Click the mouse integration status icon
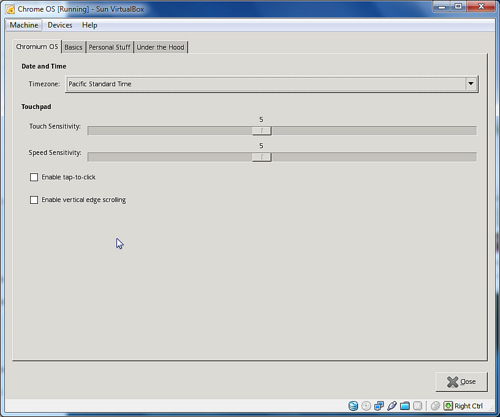The height and width of the screenshot is (417, 500). tap(435, 406)
